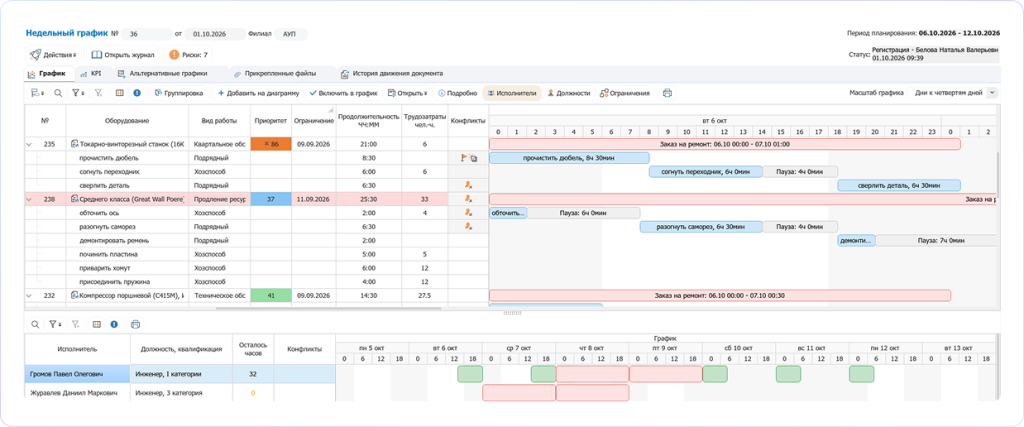The width and height of the screenshot is (1024, 427).
Task: Toggle Исполнители panel button
Action: pyautogui.click(x=513, y=93)
